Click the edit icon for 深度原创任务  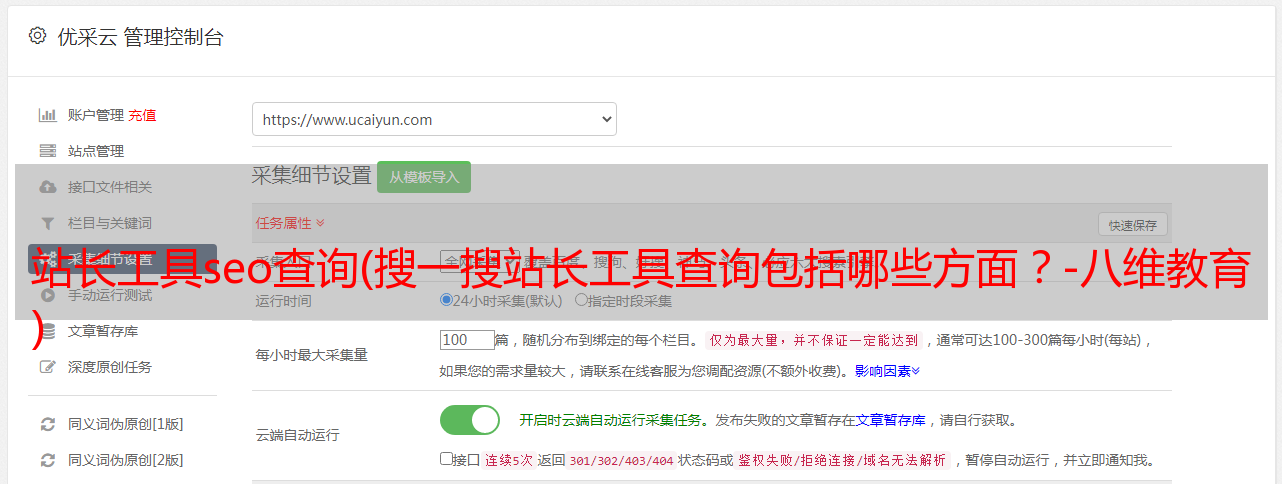[x=47, y=367]
